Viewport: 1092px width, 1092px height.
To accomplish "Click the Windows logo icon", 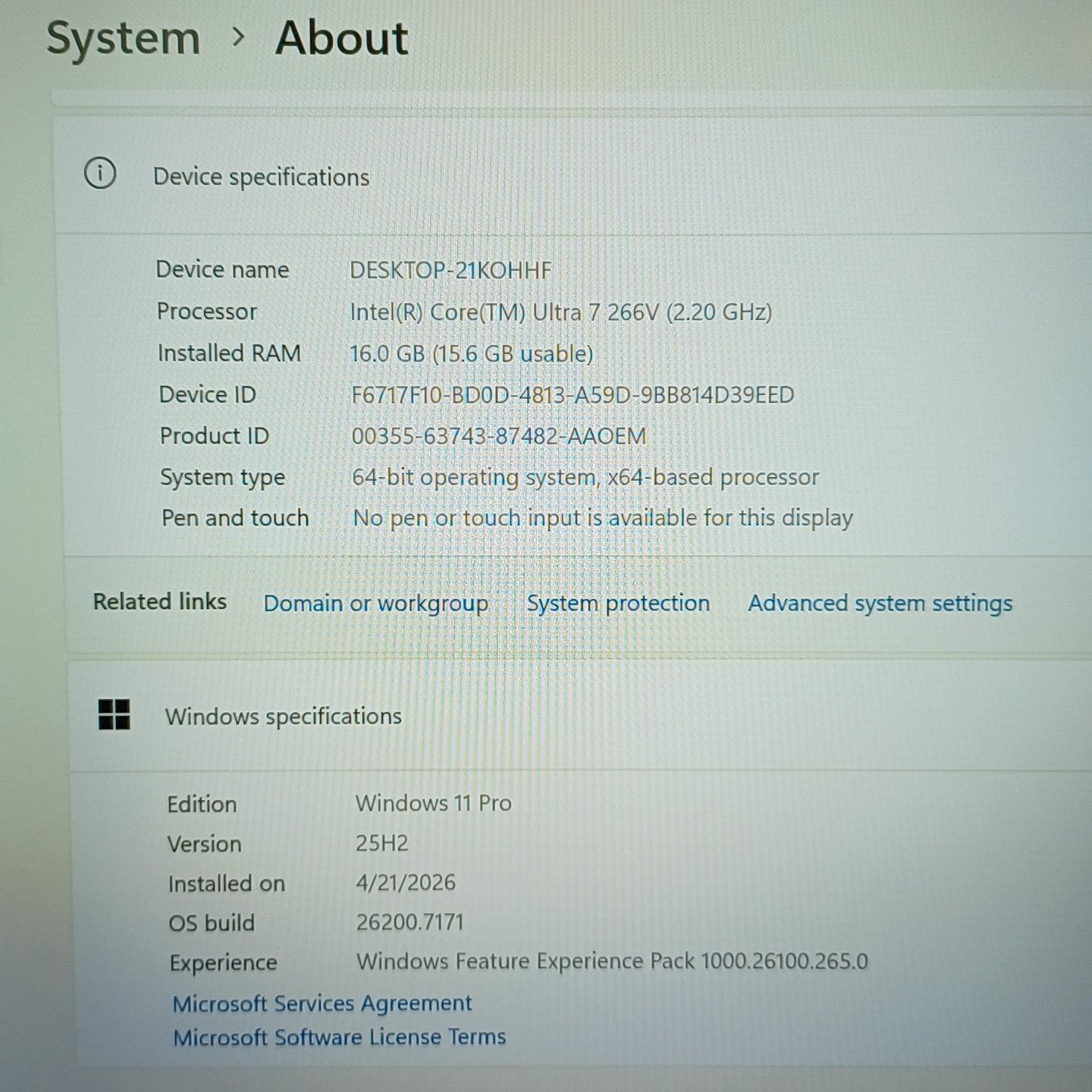I will (115, 714).
